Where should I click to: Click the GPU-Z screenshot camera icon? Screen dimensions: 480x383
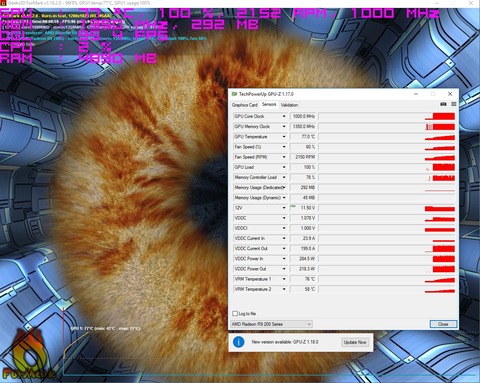click(x=443, y=104)
